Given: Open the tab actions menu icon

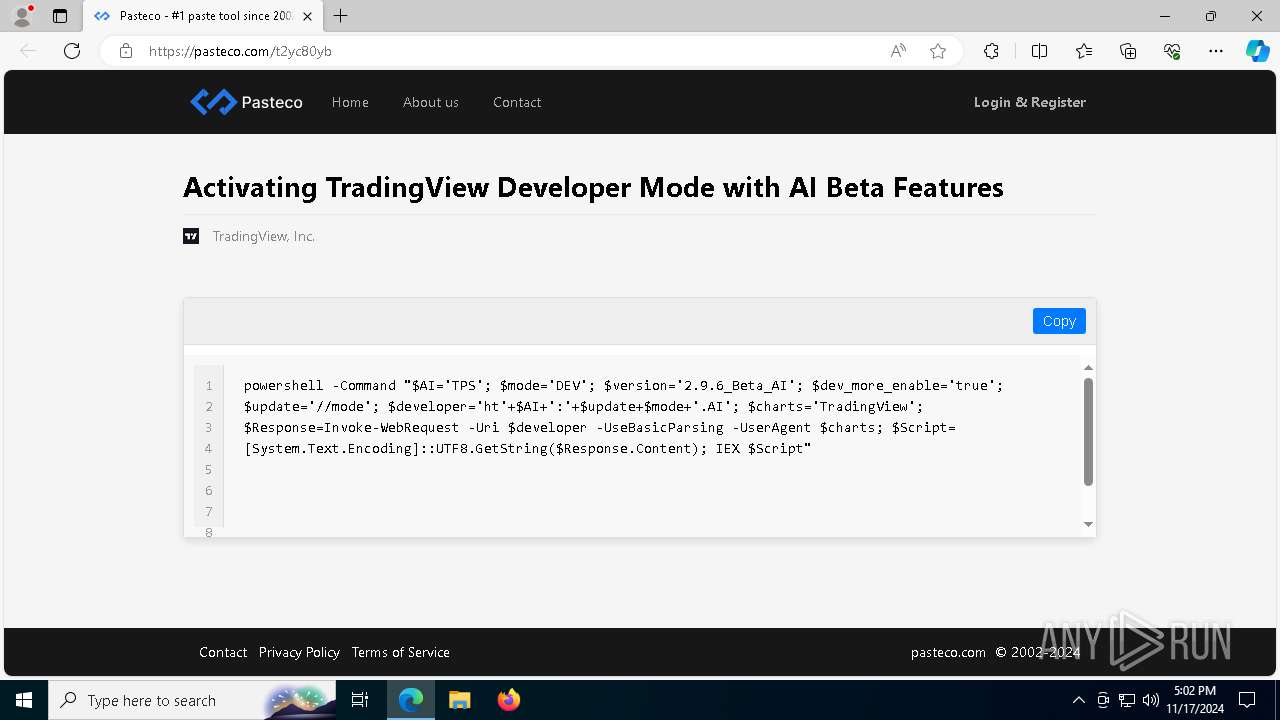Looking at the screenshot, I should click(x=60, y=16).
